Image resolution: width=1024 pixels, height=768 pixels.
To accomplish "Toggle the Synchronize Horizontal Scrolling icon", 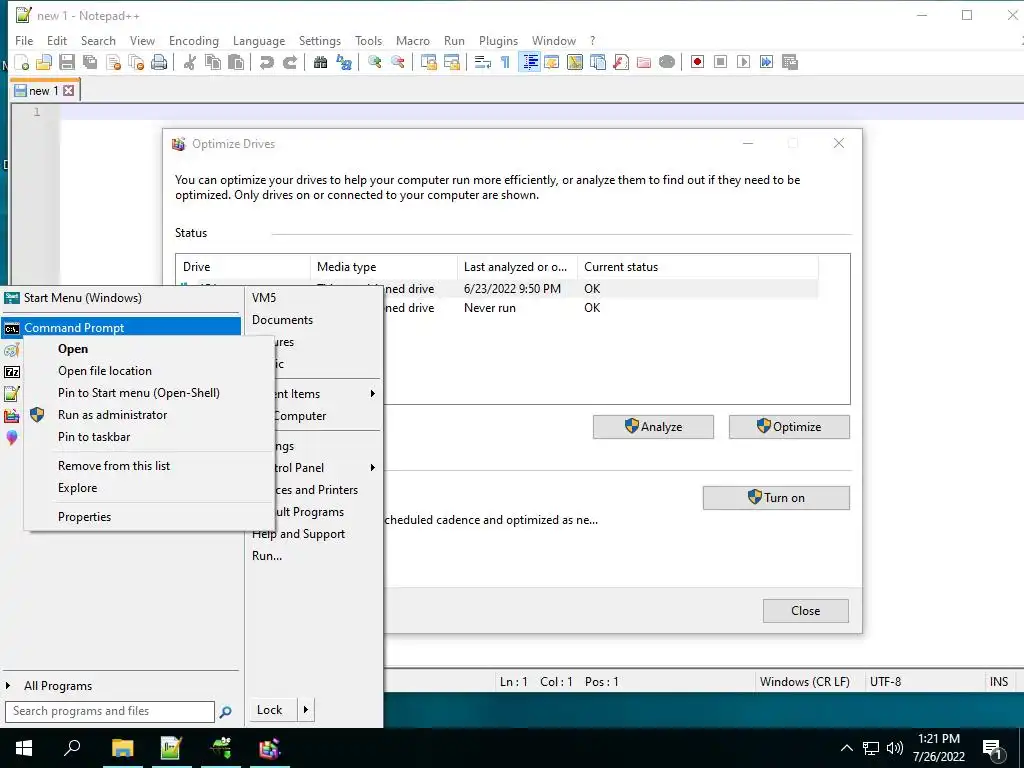I will click(x=451, y=62).
